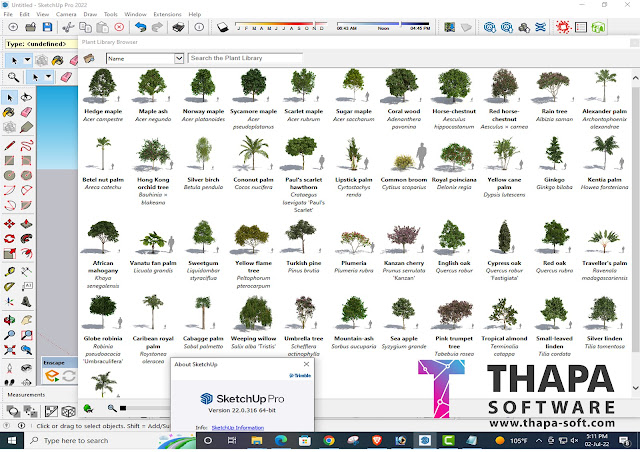Select the Push/Pull tool
640x452 pixels.
[x=26, y=223]
